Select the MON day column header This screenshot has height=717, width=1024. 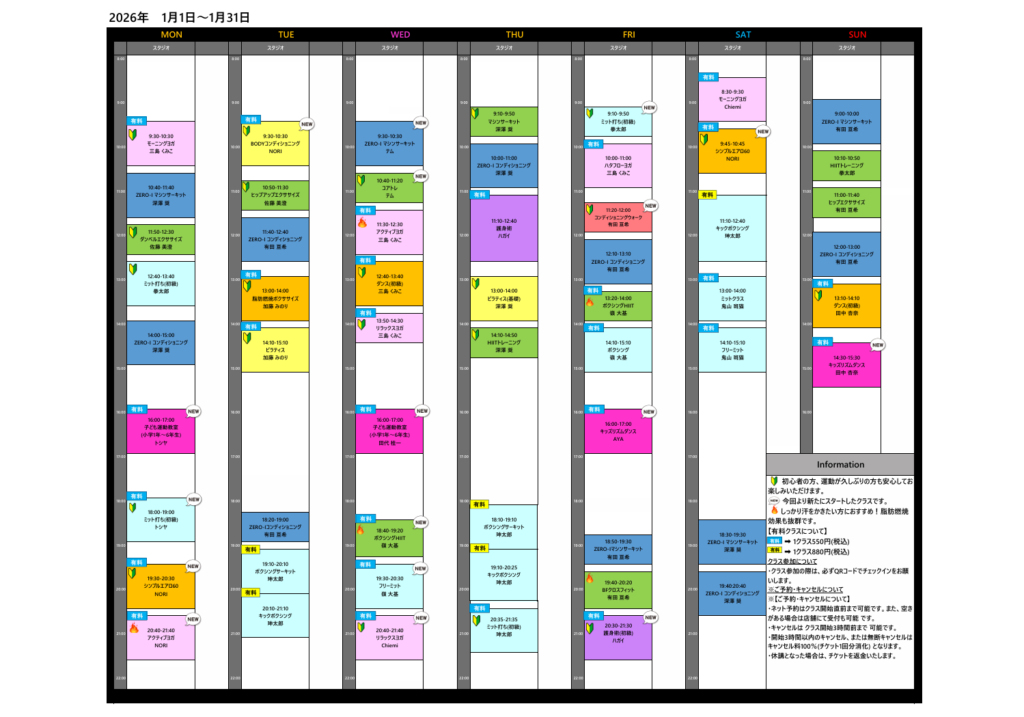pyautogui.click(x=171, y=35)
